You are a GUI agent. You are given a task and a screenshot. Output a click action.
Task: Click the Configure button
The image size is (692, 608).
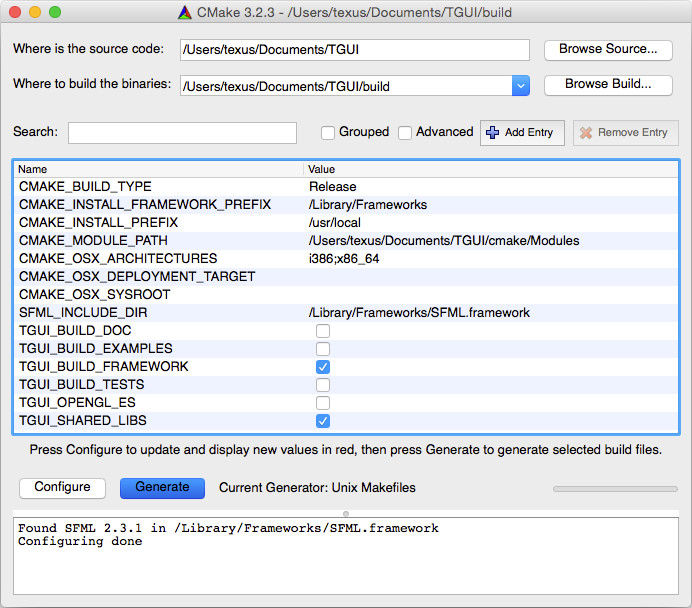point(62,488)
